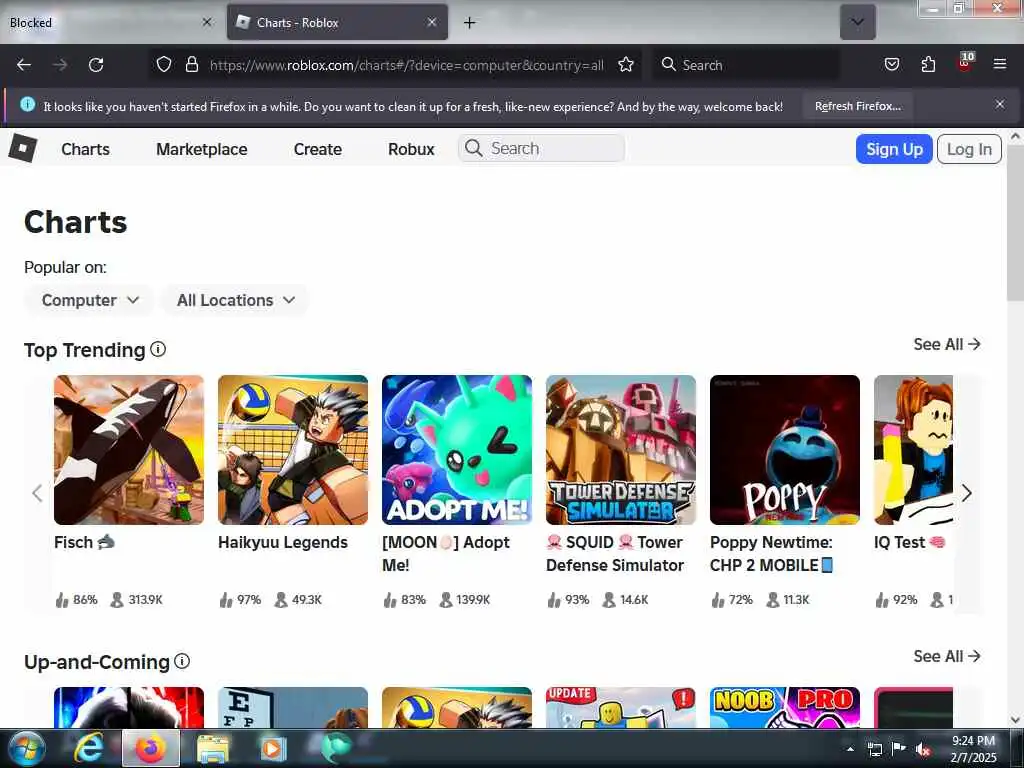This screenshot has height=768, width=1024.
Task: Open the Robux nav item
Action: 411,149
